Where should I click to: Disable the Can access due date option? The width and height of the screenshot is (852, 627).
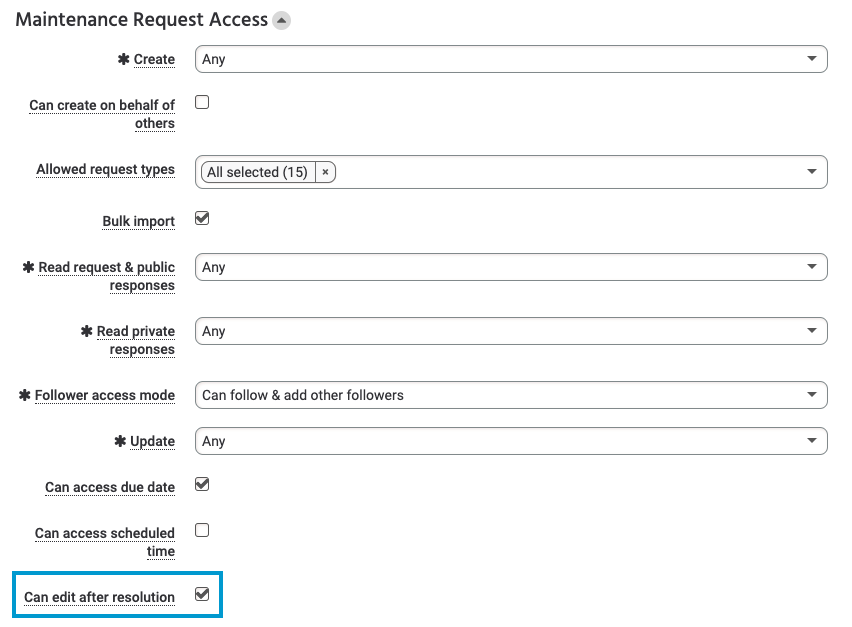pyautogui.click(x=201, y=482)
